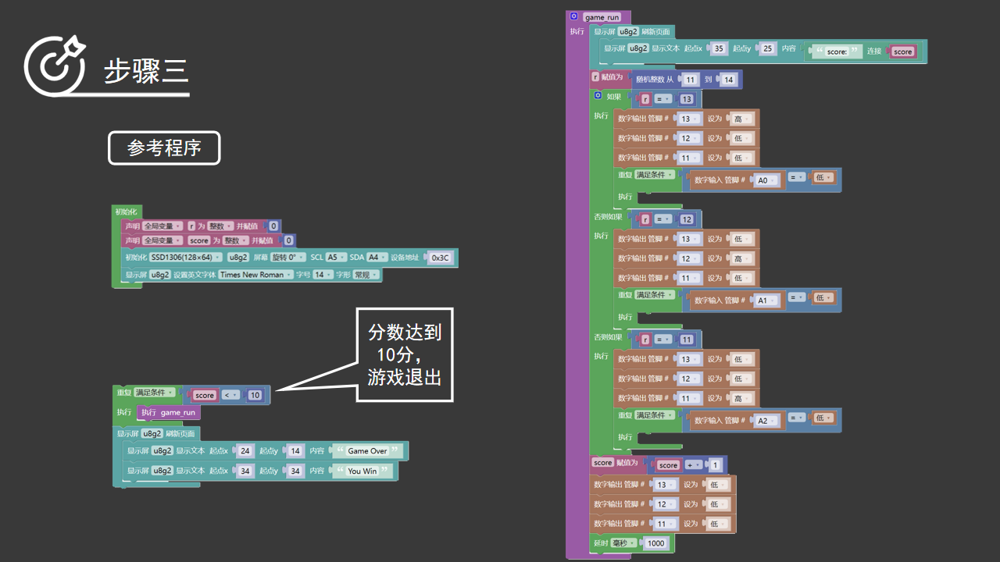Select score variable block after 连接
The width and height of the screenshot is (1000, 562).
[902, 52]
